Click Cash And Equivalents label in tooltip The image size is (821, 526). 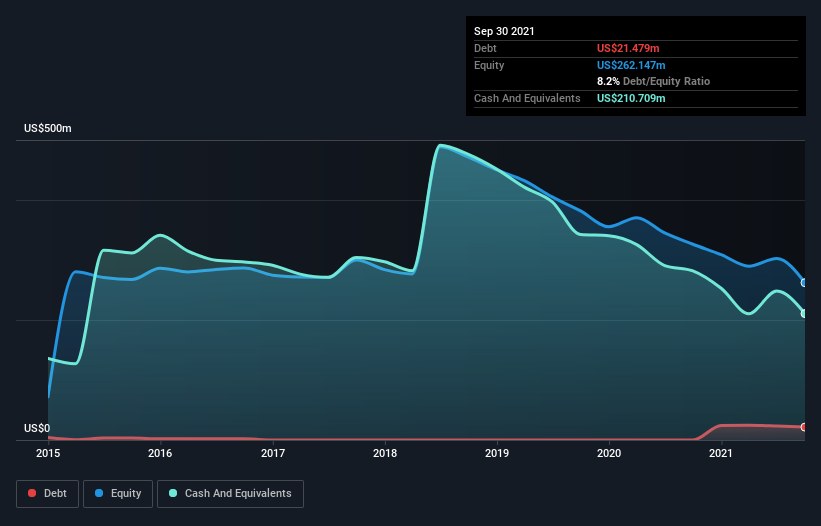point(527,98)
